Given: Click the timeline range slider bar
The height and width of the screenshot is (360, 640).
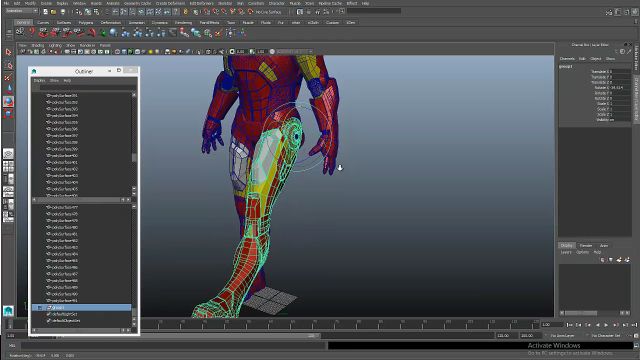Looking at the screenshot, I should pos(188,336).
